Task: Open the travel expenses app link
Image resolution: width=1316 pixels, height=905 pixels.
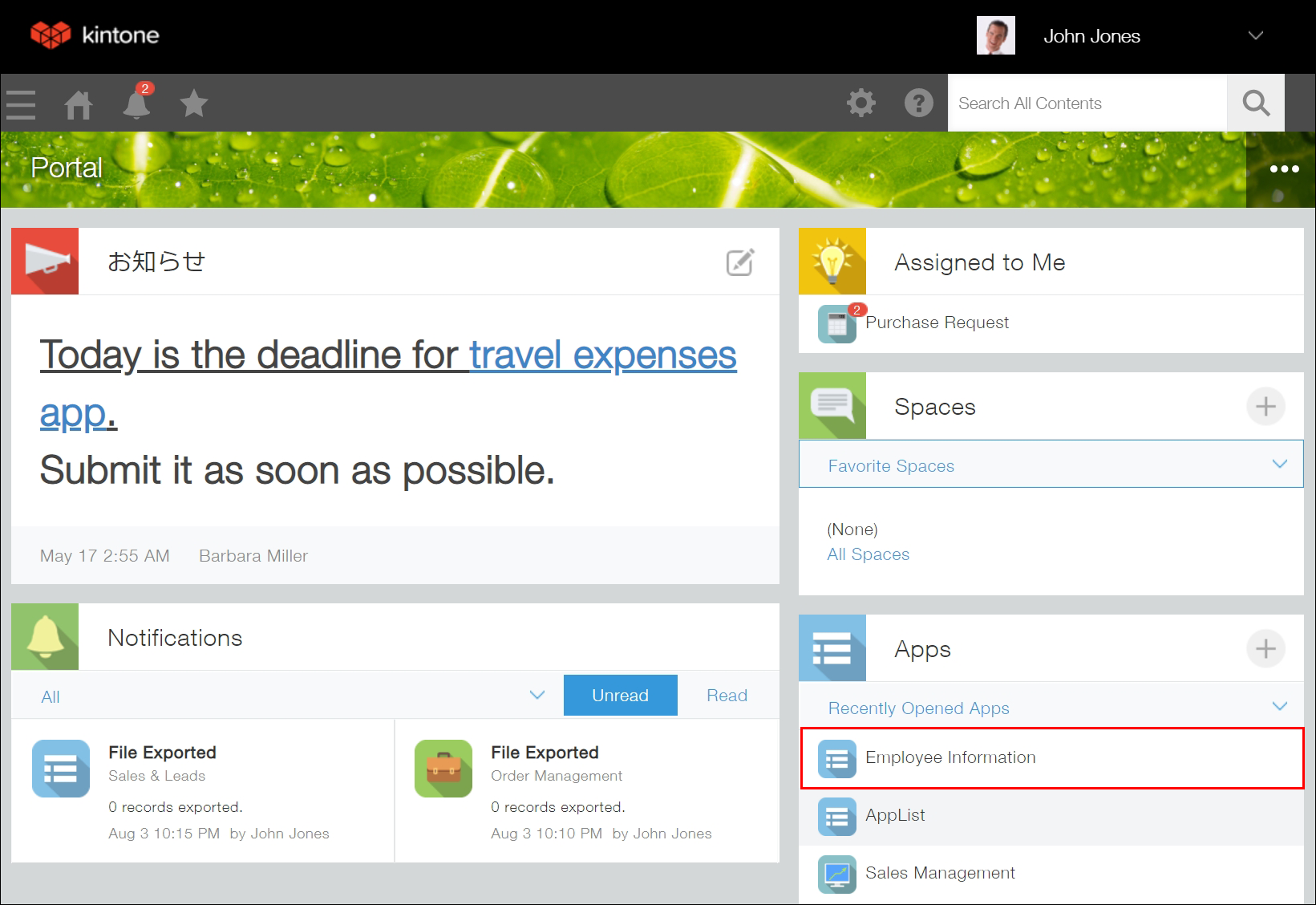Action: [x=601, y=355]
